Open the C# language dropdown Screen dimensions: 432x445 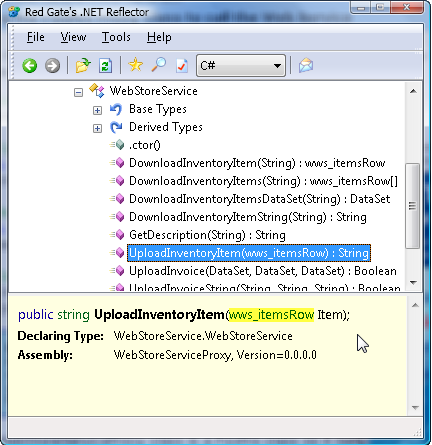click(241, 66)
